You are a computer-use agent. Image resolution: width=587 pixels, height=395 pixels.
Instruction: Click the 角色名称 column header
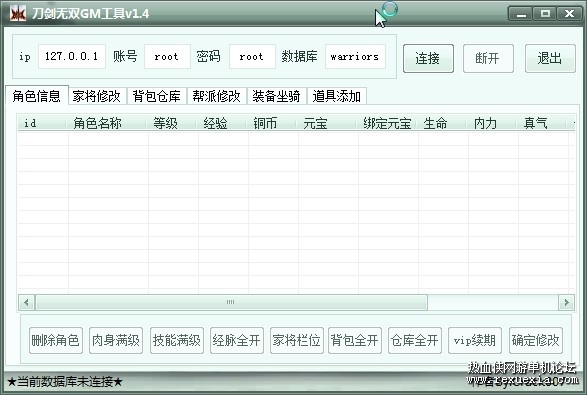coord(108,123)
